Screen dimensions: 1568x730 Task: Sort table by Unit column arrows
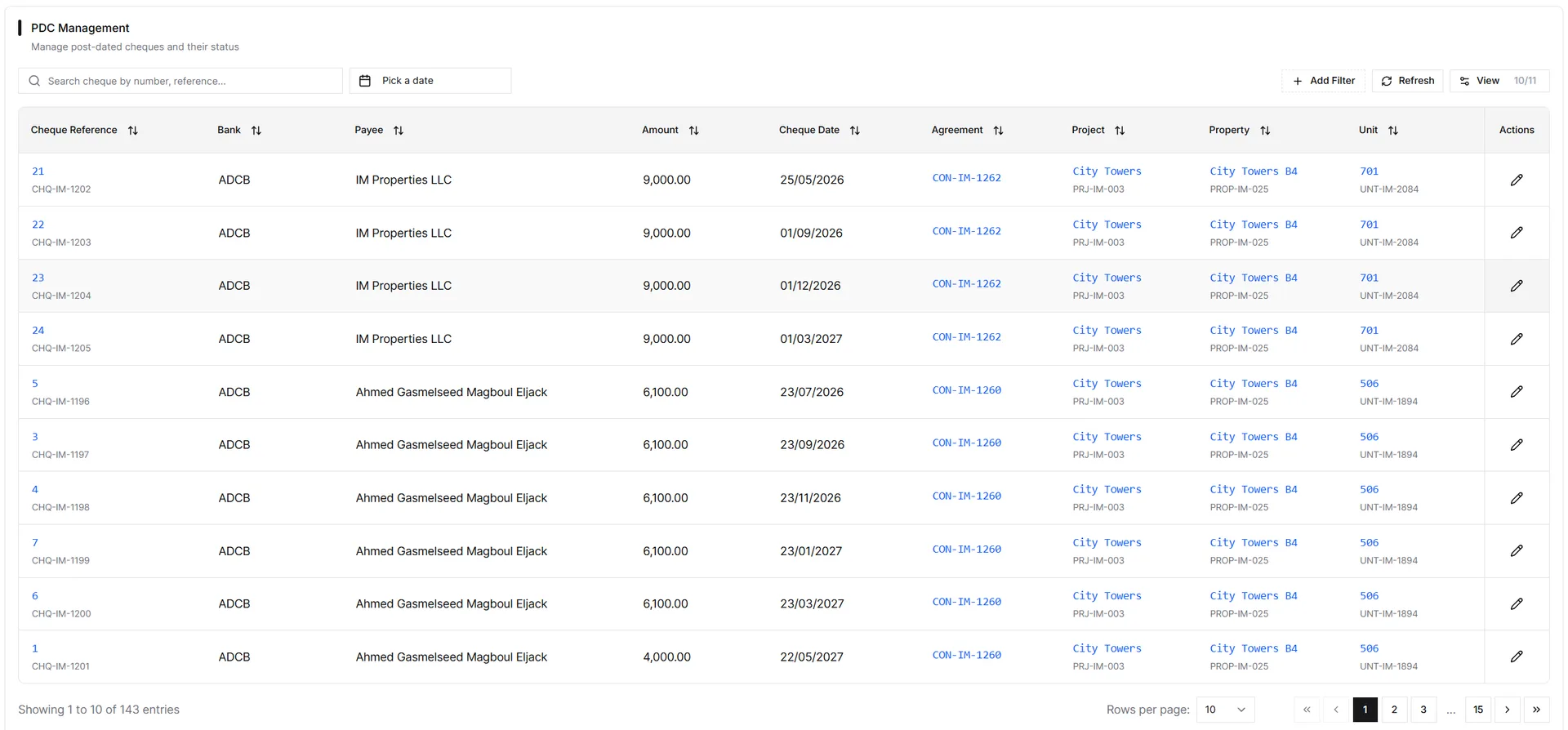[1393, 131]
